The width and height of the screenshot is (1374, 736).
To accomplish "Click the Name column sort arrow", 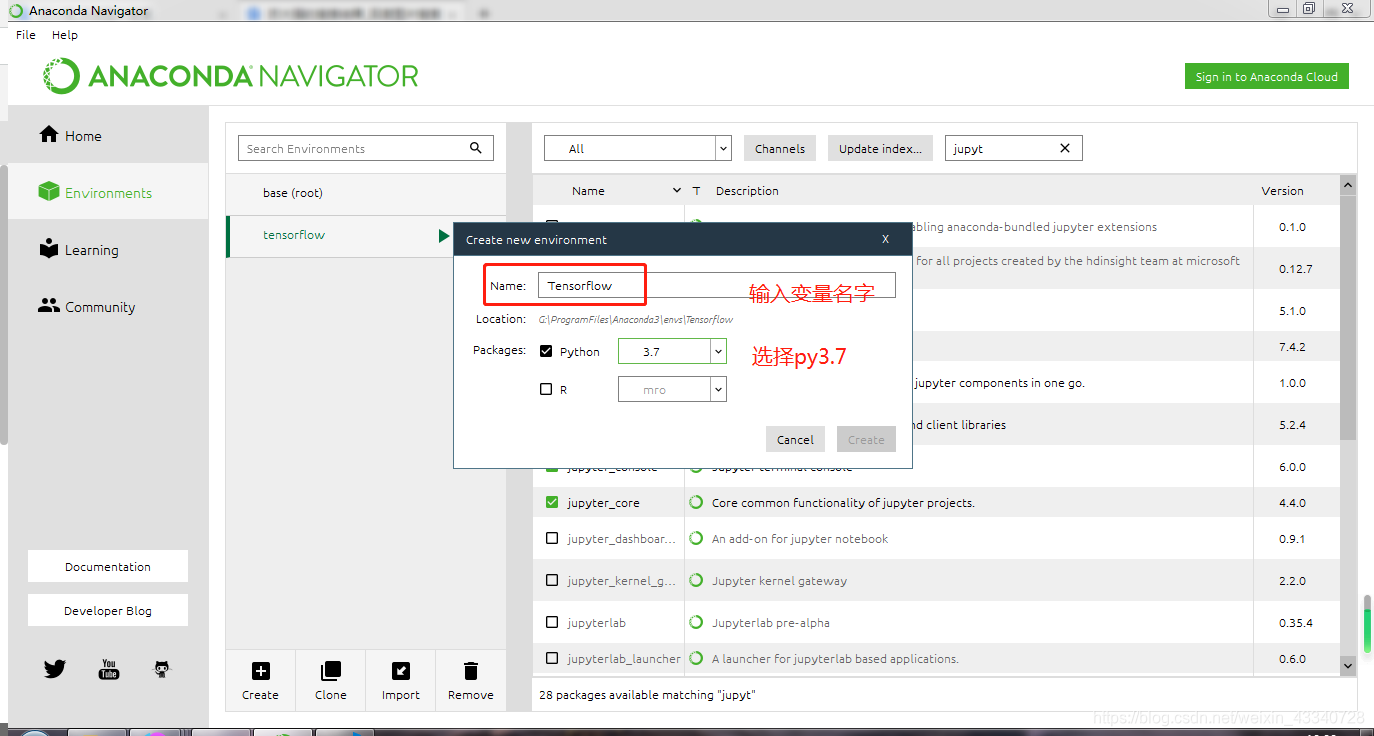I will coord(677,190).
